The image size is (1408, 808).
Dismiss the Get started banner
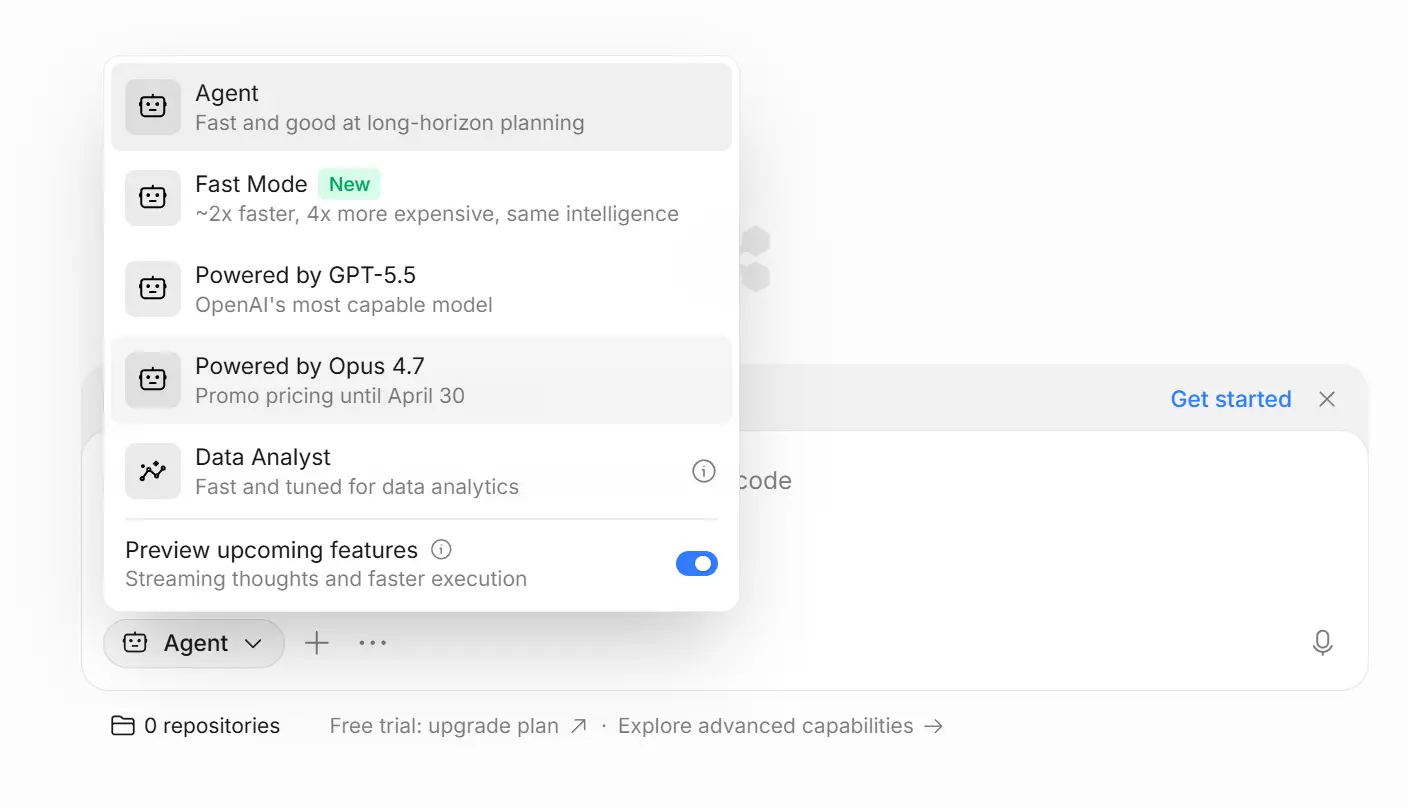point(1327,399)
